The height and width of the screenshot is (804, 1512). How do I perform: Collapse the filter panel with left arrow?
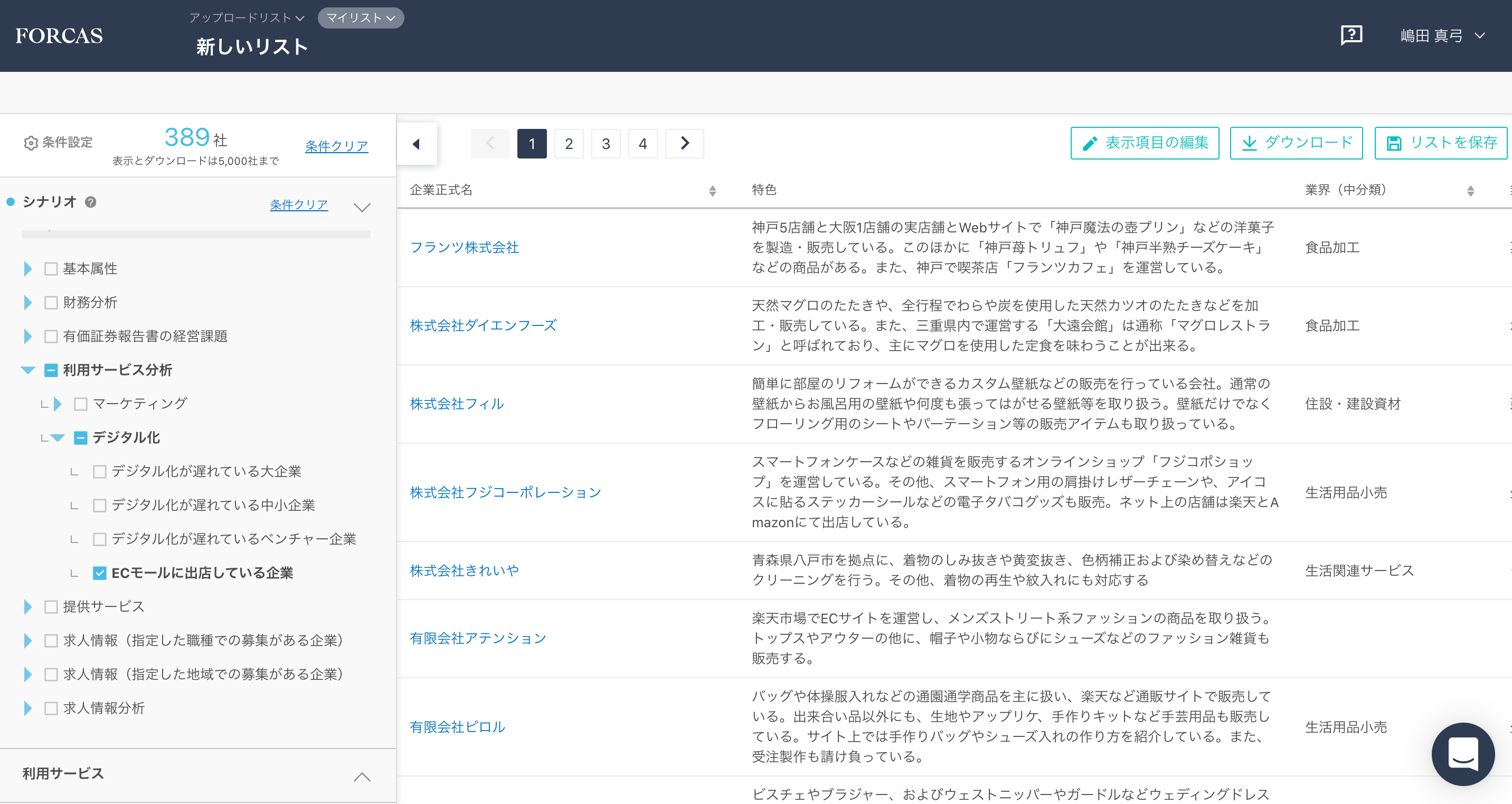point(417,143)
